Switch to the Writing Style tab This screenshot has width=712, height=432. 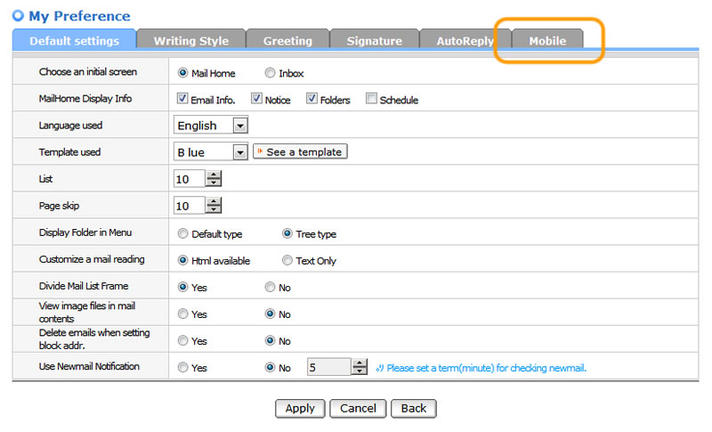coord(190,41)
